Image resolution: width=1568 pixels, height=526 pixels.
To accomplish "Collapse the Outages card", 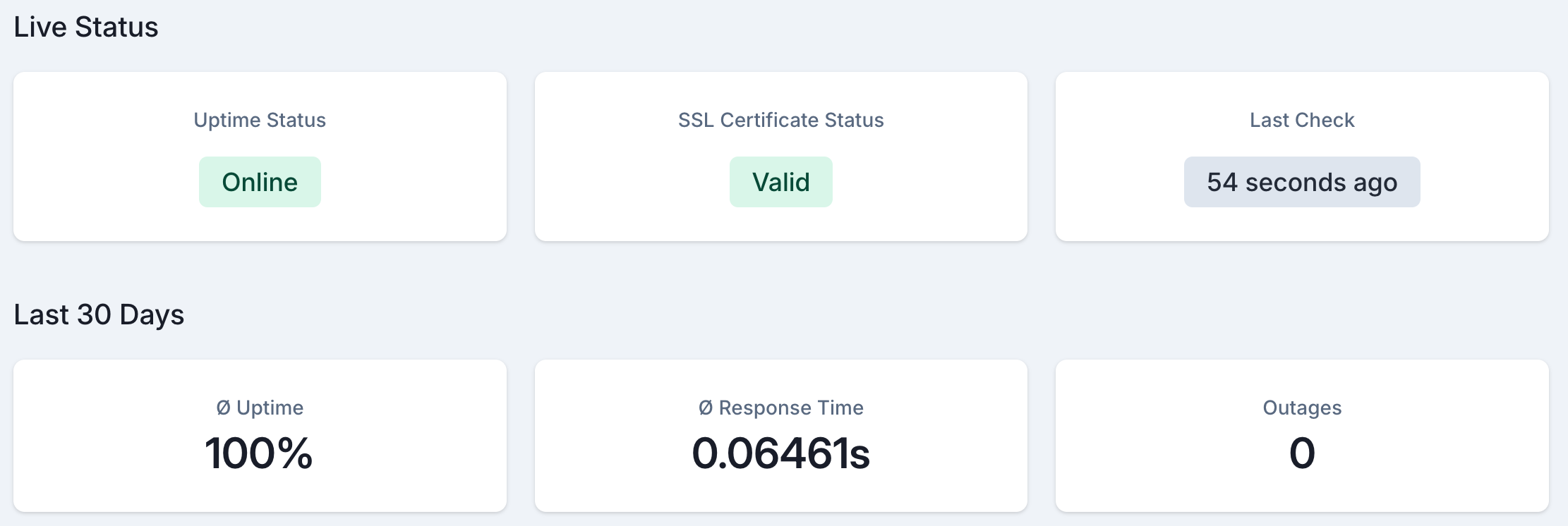I will click(1302, 434).
